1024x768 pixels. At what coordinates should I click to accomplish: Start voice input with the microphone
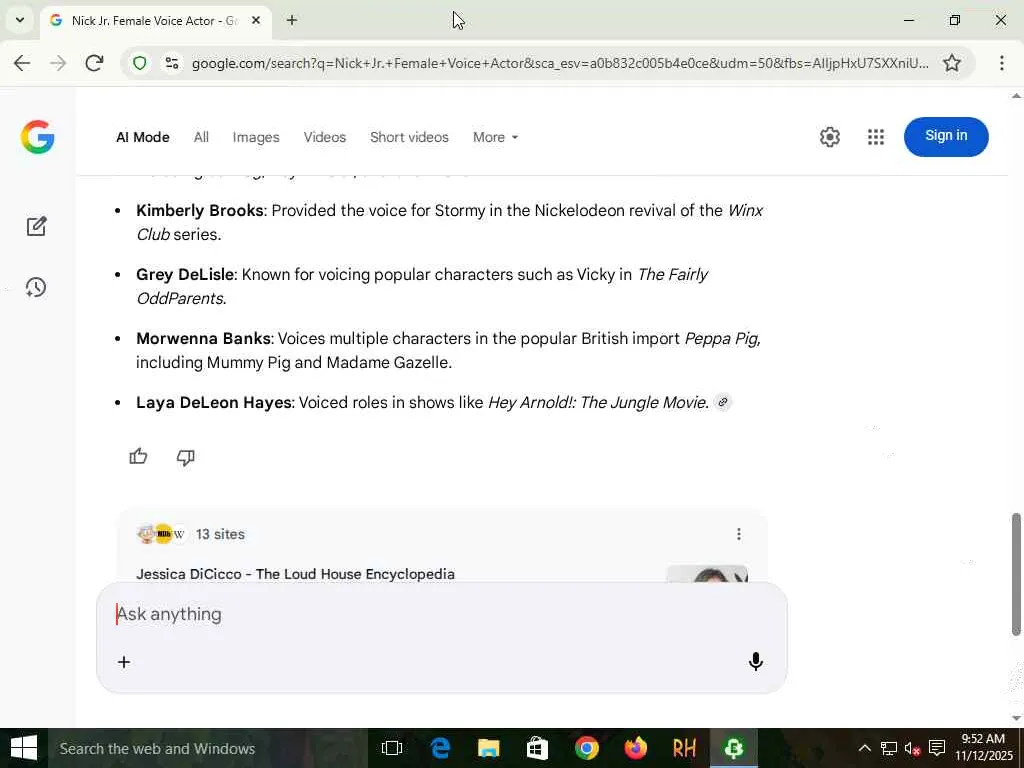point(756,662)
